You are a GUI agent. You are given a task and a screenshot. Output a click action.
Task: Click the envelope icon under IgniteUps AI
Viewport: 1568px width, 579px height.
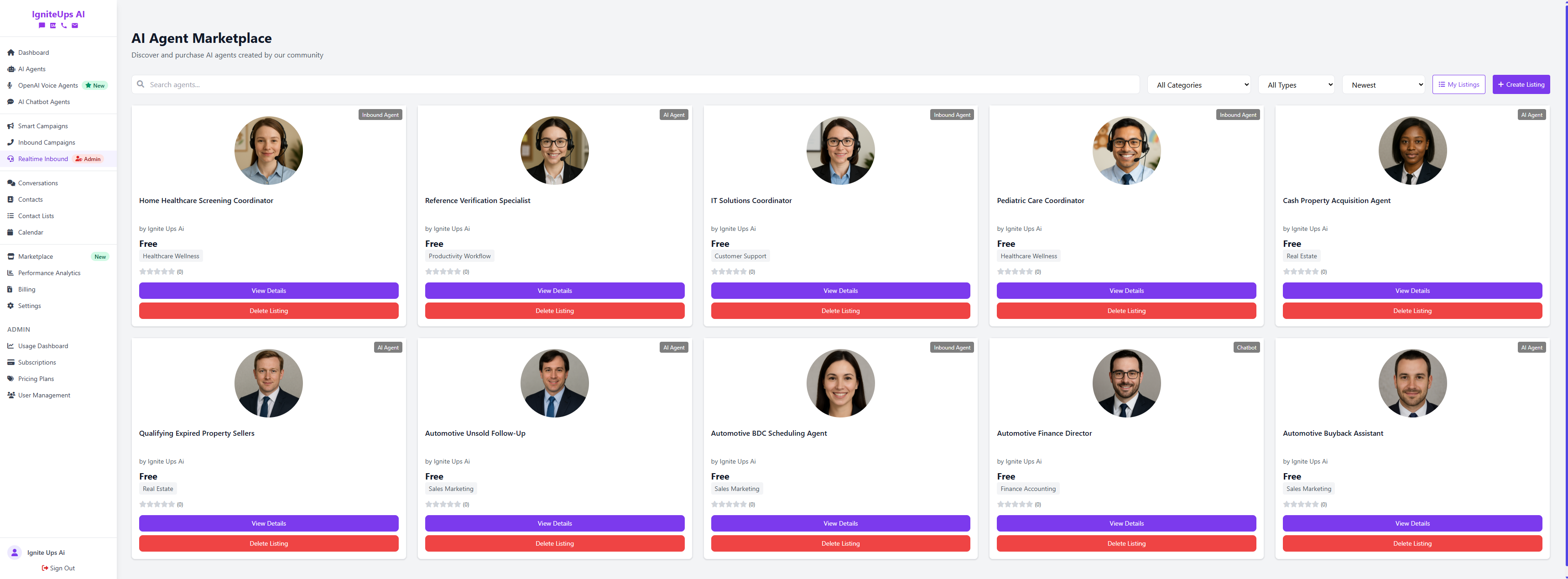[75, 26]
